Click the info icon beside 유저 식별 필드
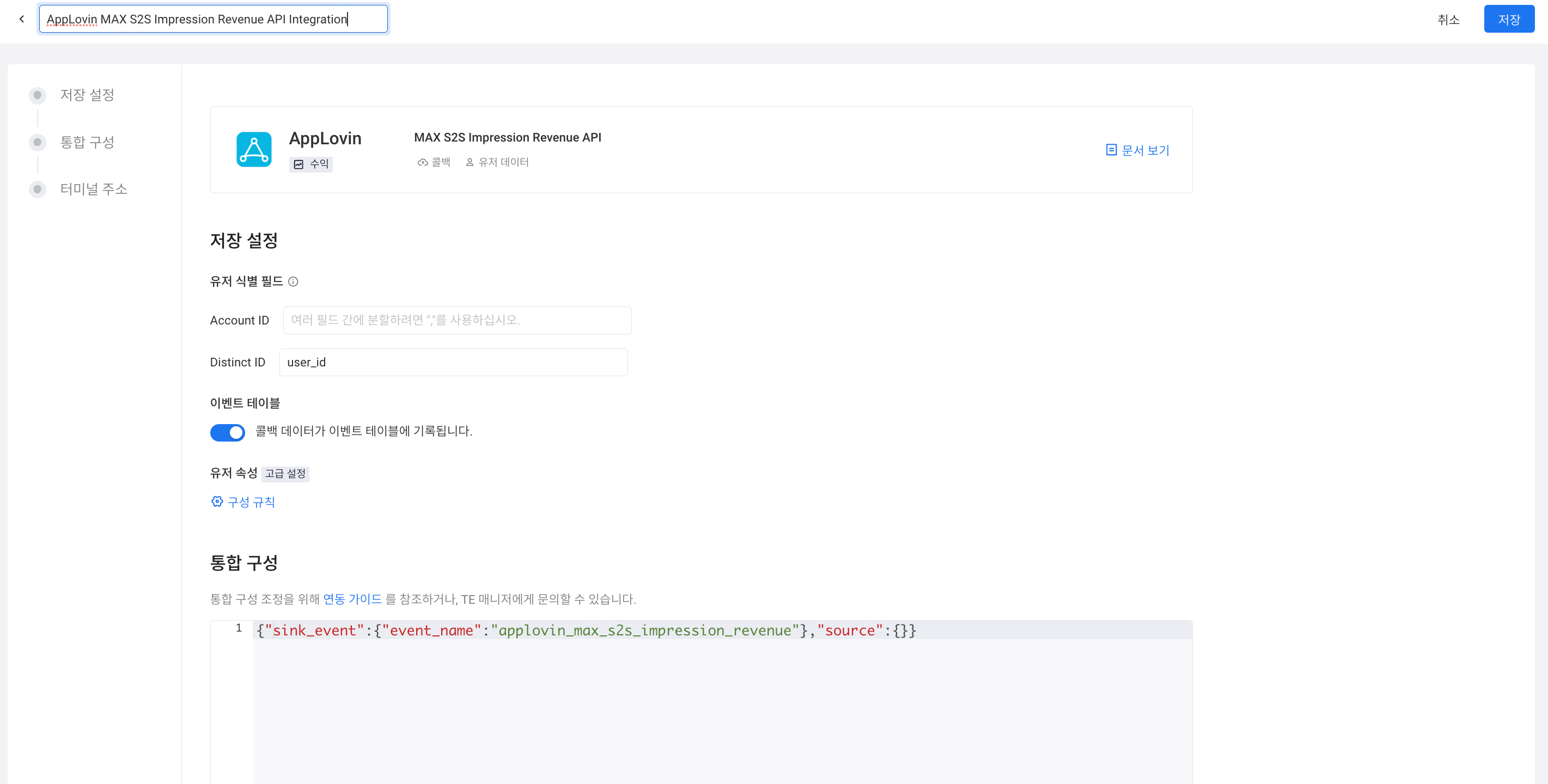This screenshot has height=784, width=1548. (293, 281)
